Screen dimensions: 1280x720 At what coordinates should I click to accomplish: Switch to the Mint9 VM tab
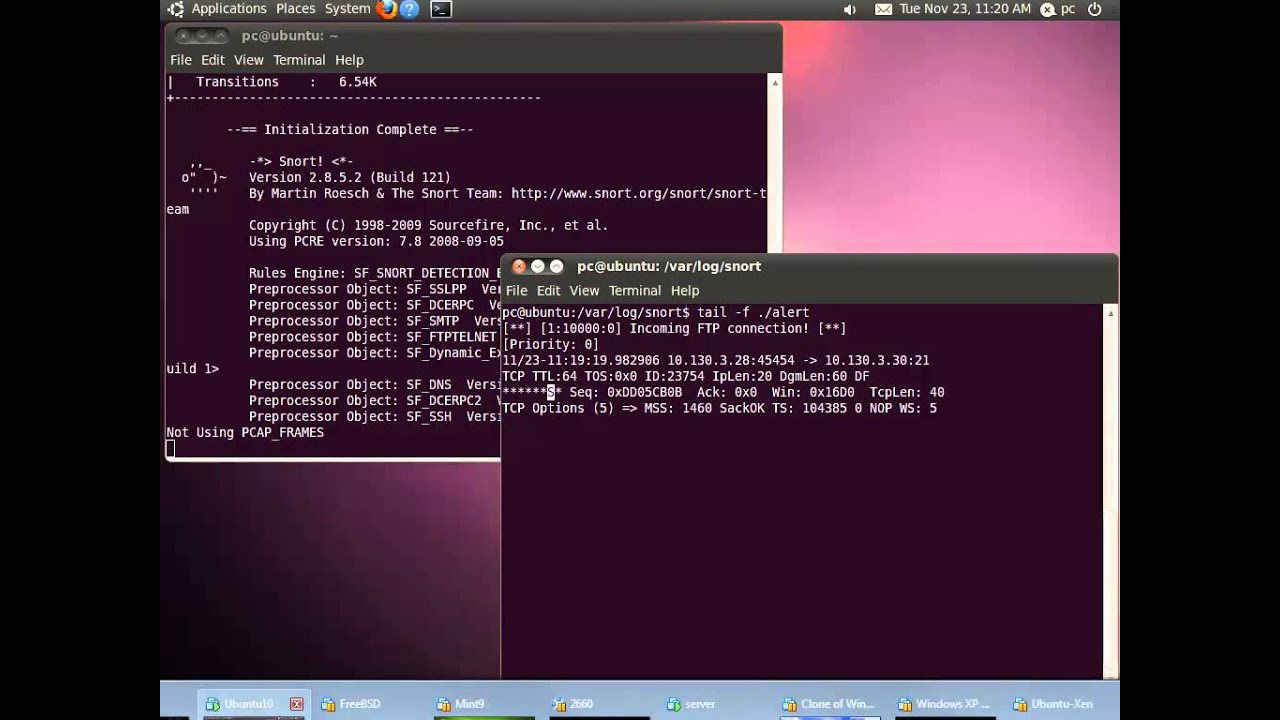462,704
